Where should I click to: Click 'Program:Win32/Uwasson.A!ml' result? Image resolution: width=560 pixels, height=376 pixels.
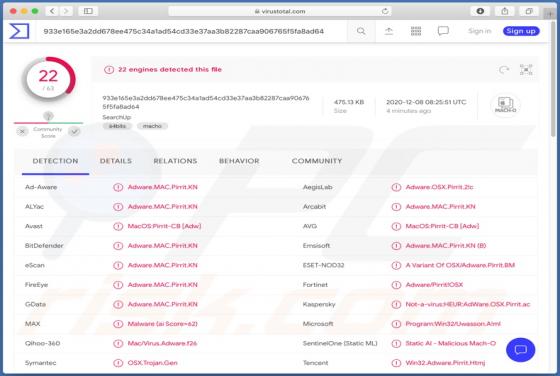tap(453, 324)
